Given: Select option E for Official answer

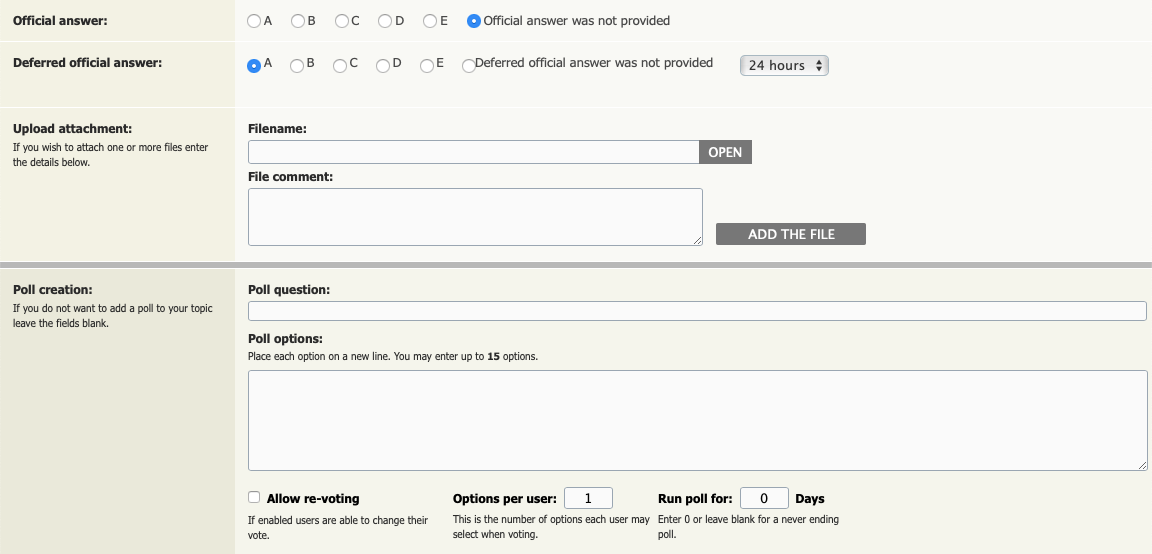Looking at the screenshot, I should click(x=430, y=21).
